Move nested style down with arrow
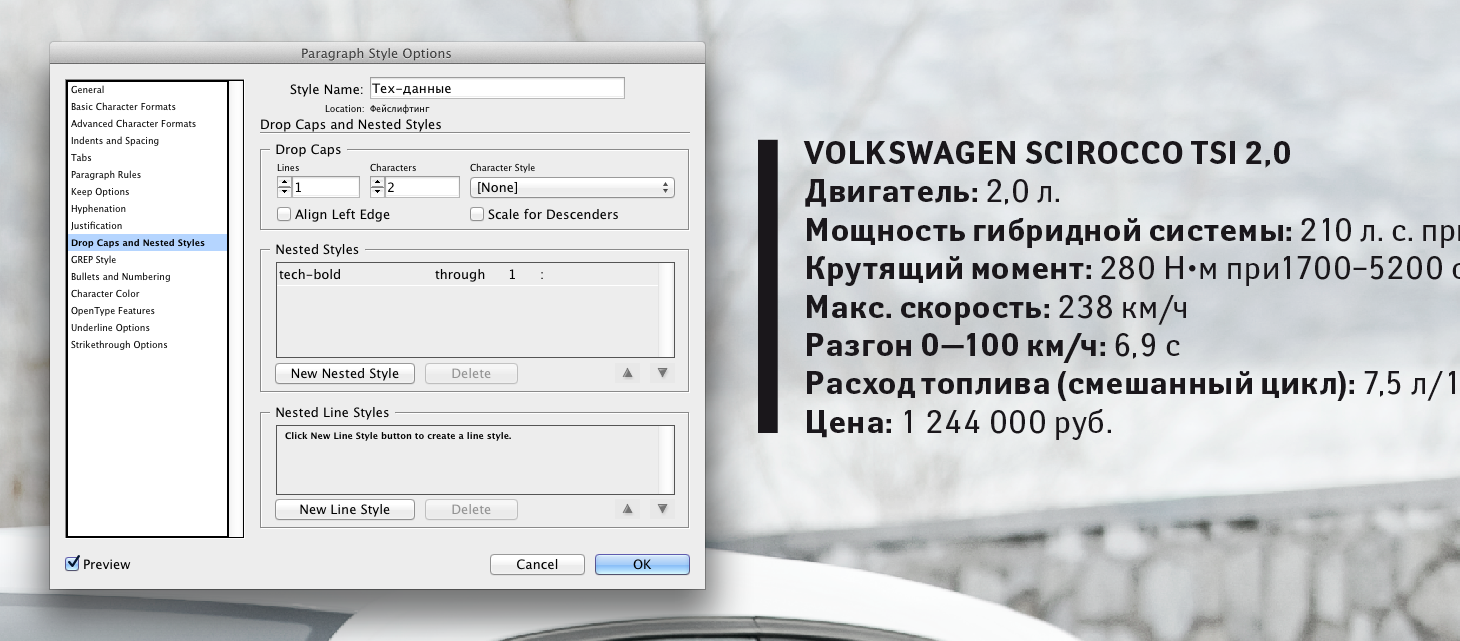This screenshot has height=641, width=1460. (x=662, y=373)
